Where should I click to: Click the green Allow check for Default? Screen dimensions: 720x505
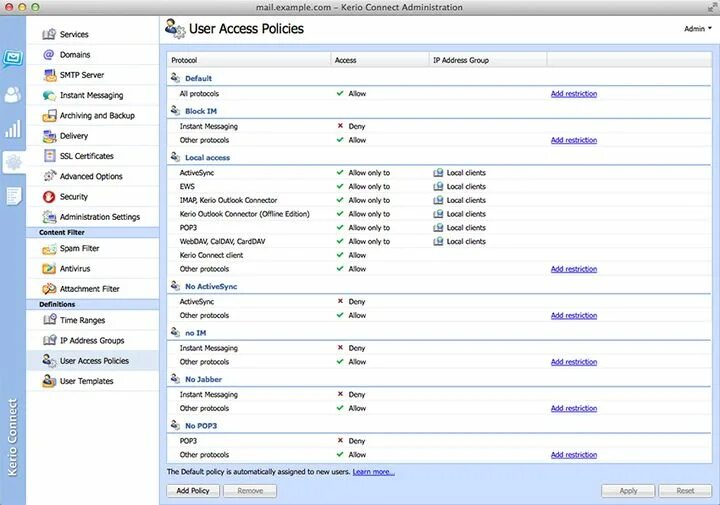point(341,94)
